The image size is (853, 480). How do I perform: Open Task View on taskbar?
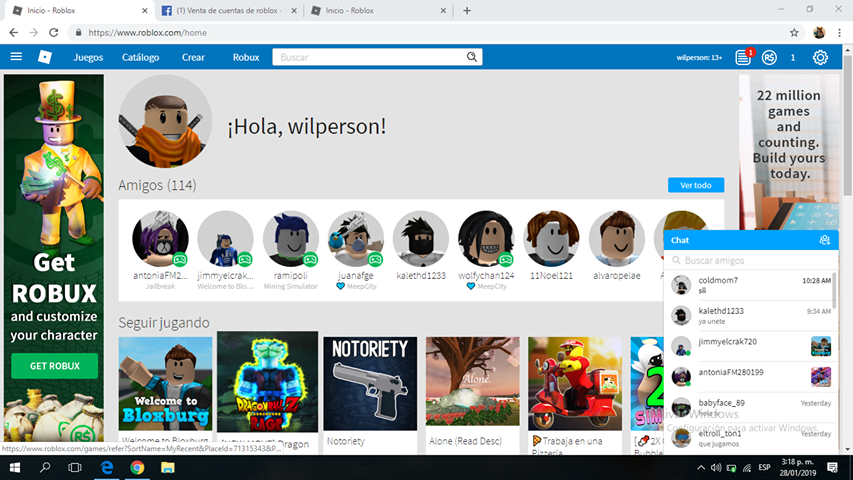coord(75,467)
